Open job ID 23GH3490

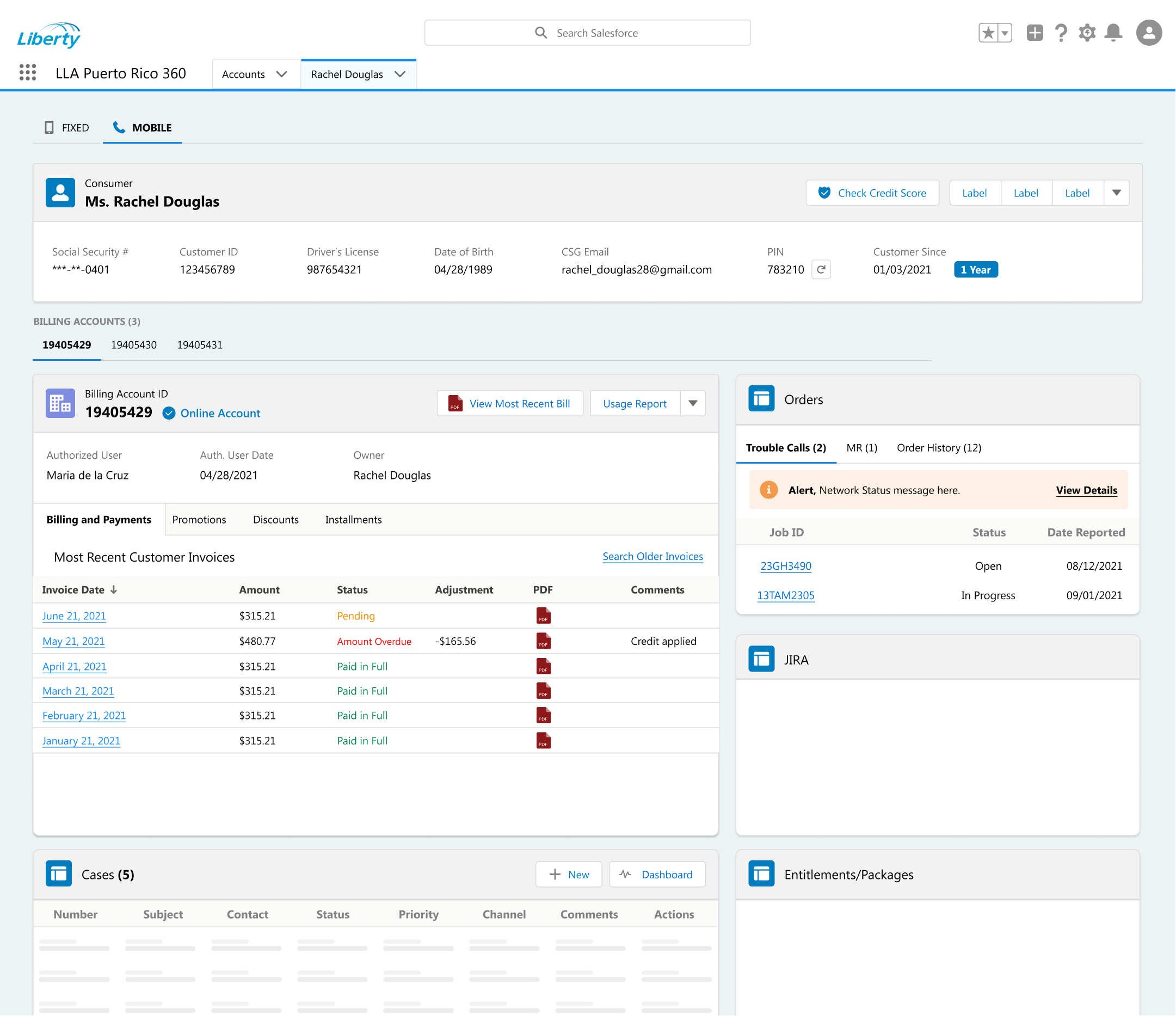(785, 566)
